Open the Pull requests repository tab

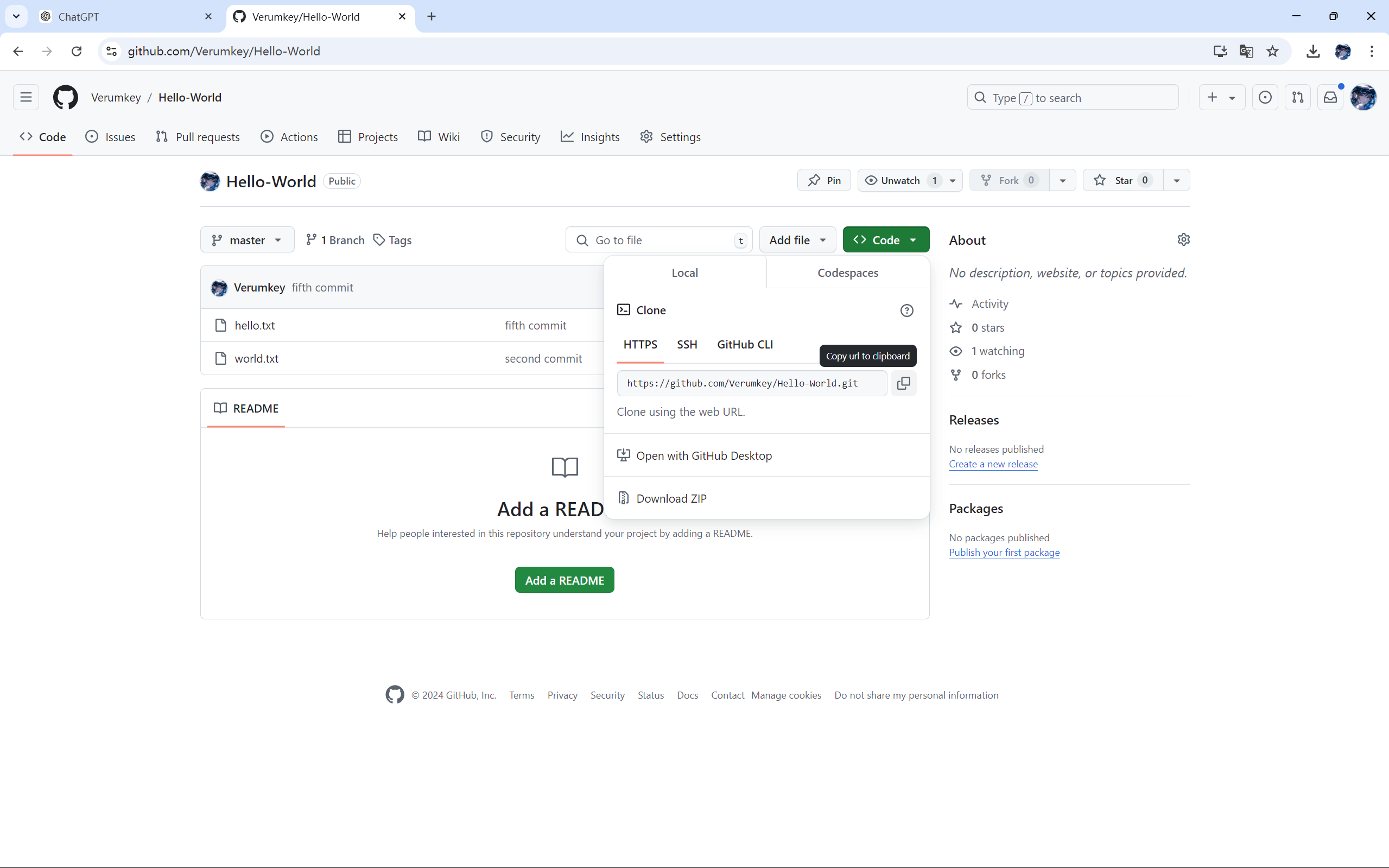pyautogui.click(x=198, y=137)
